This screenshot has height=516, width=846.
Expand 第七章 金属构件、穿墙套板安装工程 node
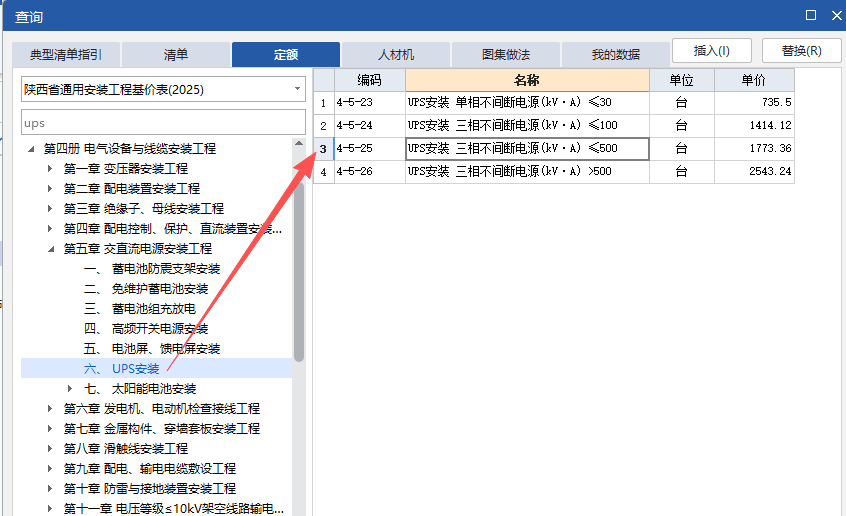pyautogui.click(x=50, y=429)
